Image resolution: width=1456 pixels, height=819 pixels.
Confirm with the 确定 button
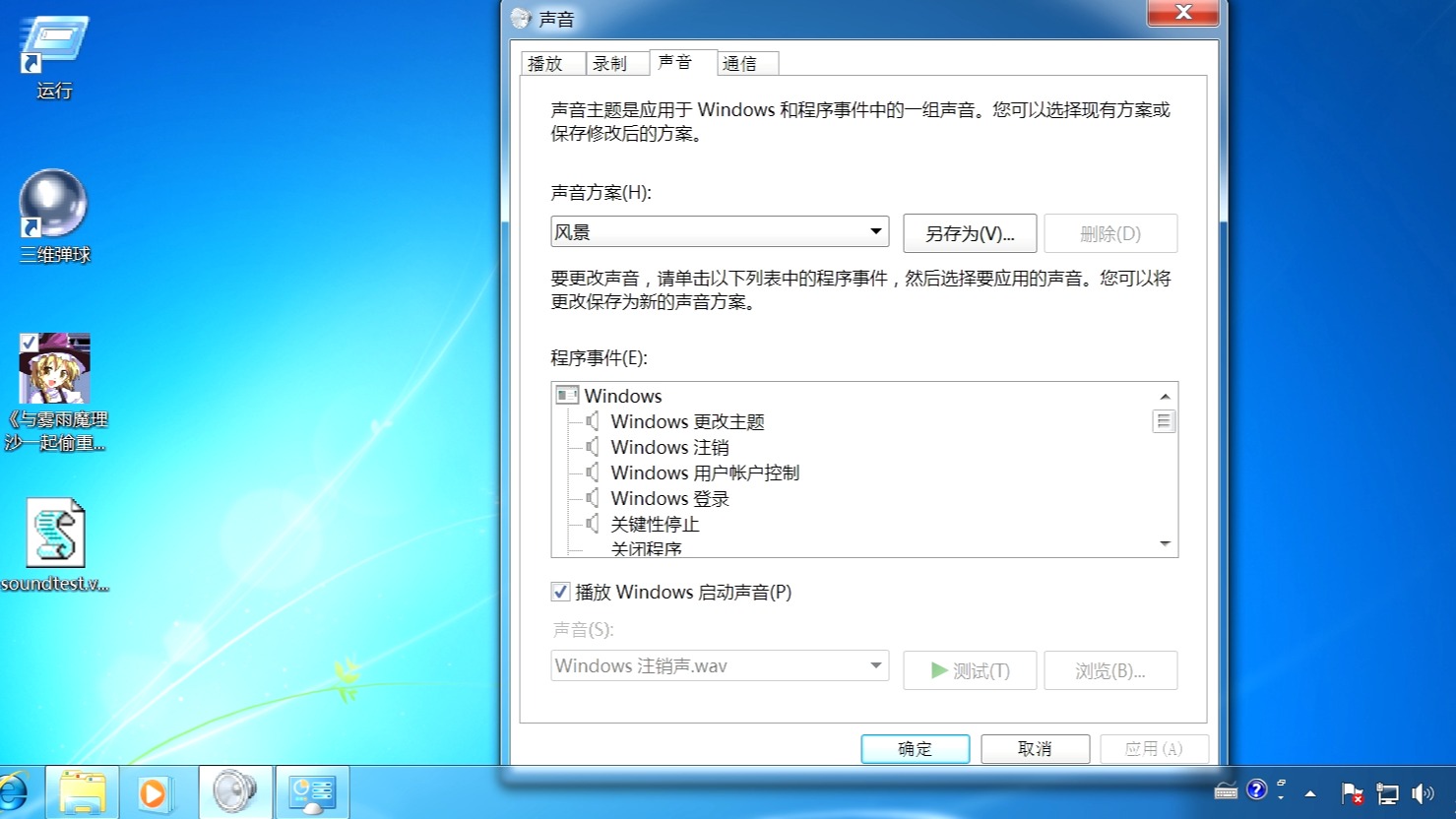tap(916, 748)
